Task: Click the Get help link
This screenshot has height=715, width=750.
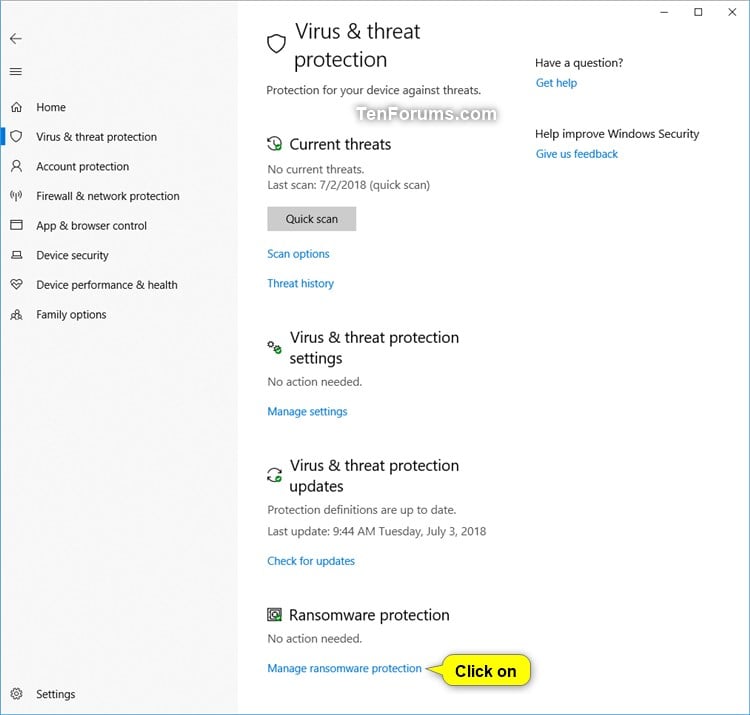Action: coord(556,83)
